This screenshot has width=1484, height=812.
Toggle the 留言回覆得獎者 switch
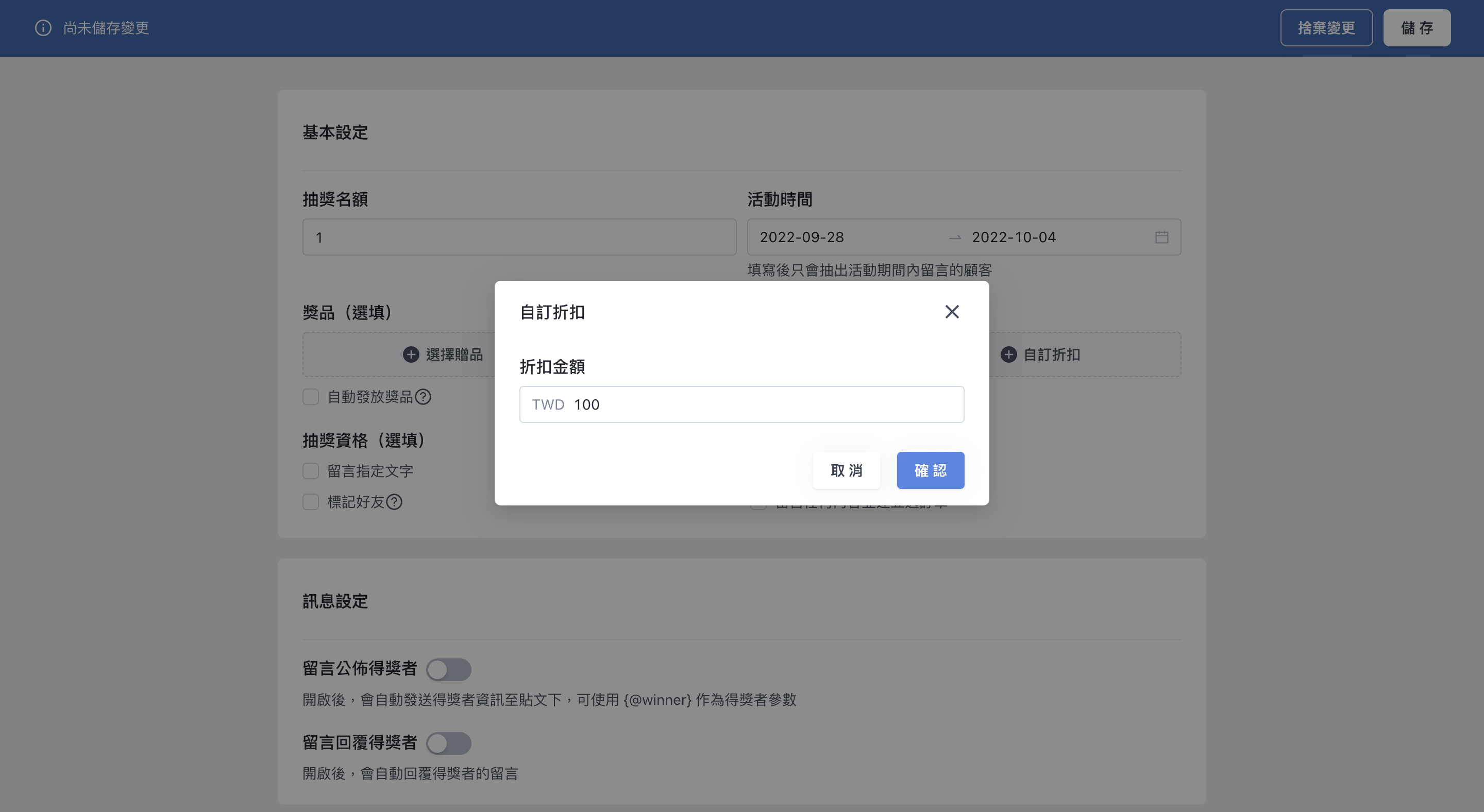coord(448,743)
